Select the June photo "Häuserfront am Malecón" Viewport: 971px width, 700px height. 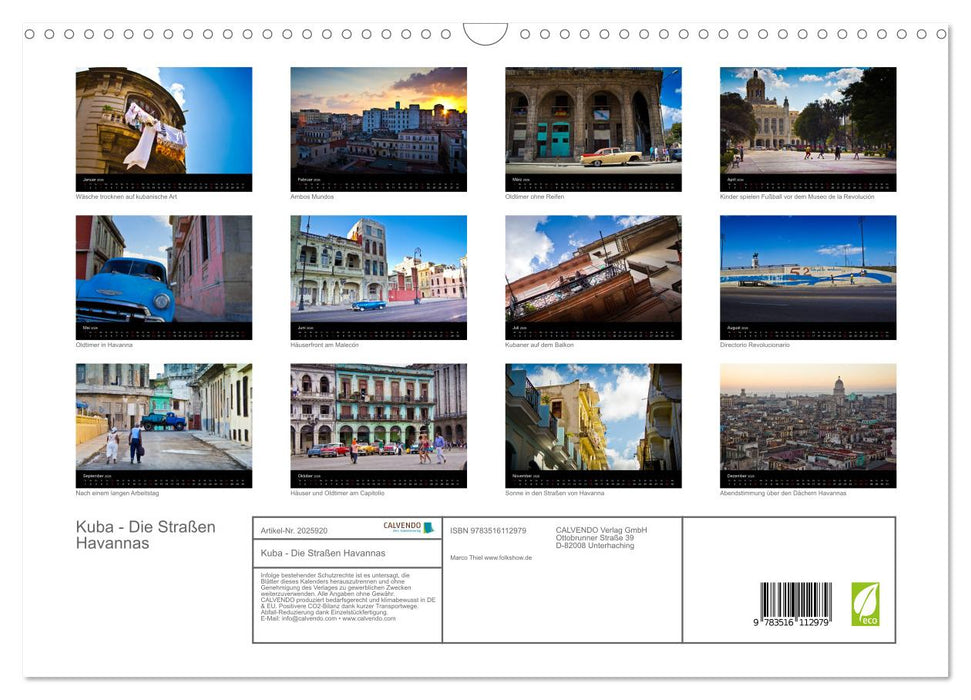click(x=378, y=275)
